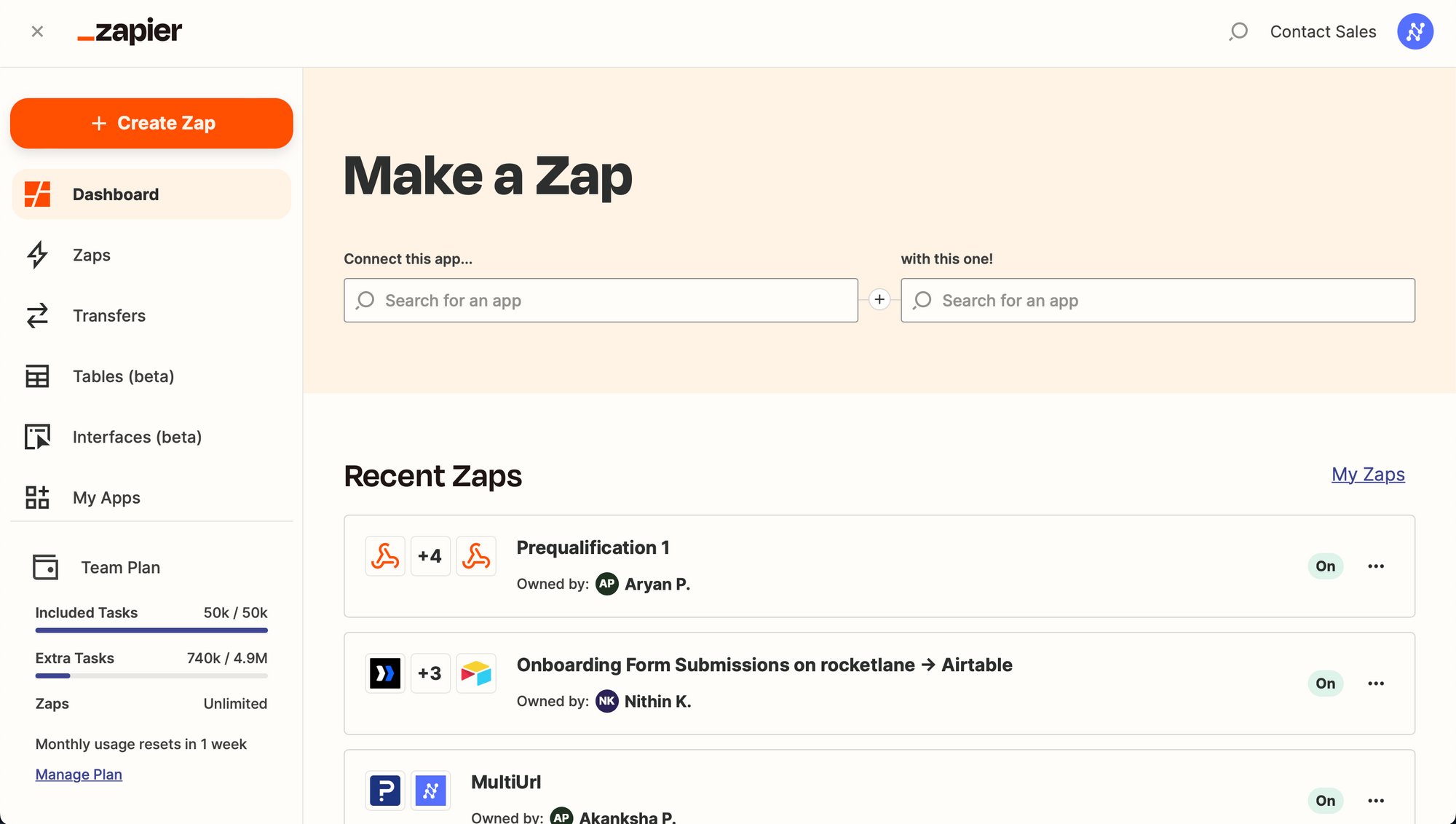The image size is (1456, 824).
Task: Disable the Onboarding Form Submissions zap
Action: pos(1325,683)
